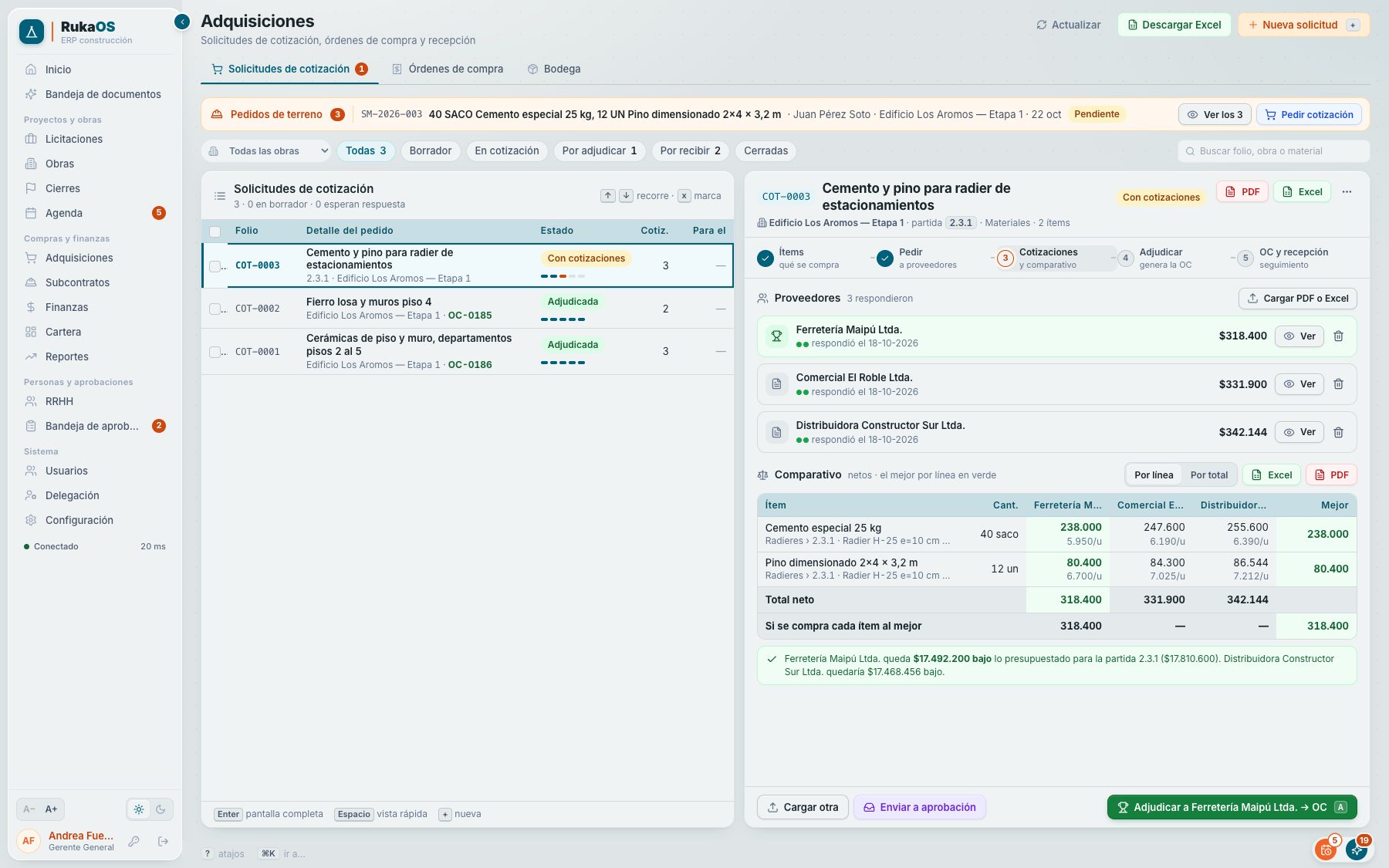Check the COT-0003 row checkbox
The image size is (1389, 868).
click(215, 266)
